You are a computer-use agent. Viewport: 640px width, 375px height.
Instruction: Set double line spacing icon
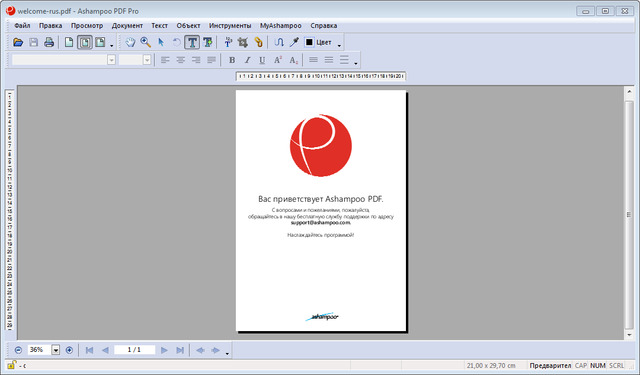[344, 60]
